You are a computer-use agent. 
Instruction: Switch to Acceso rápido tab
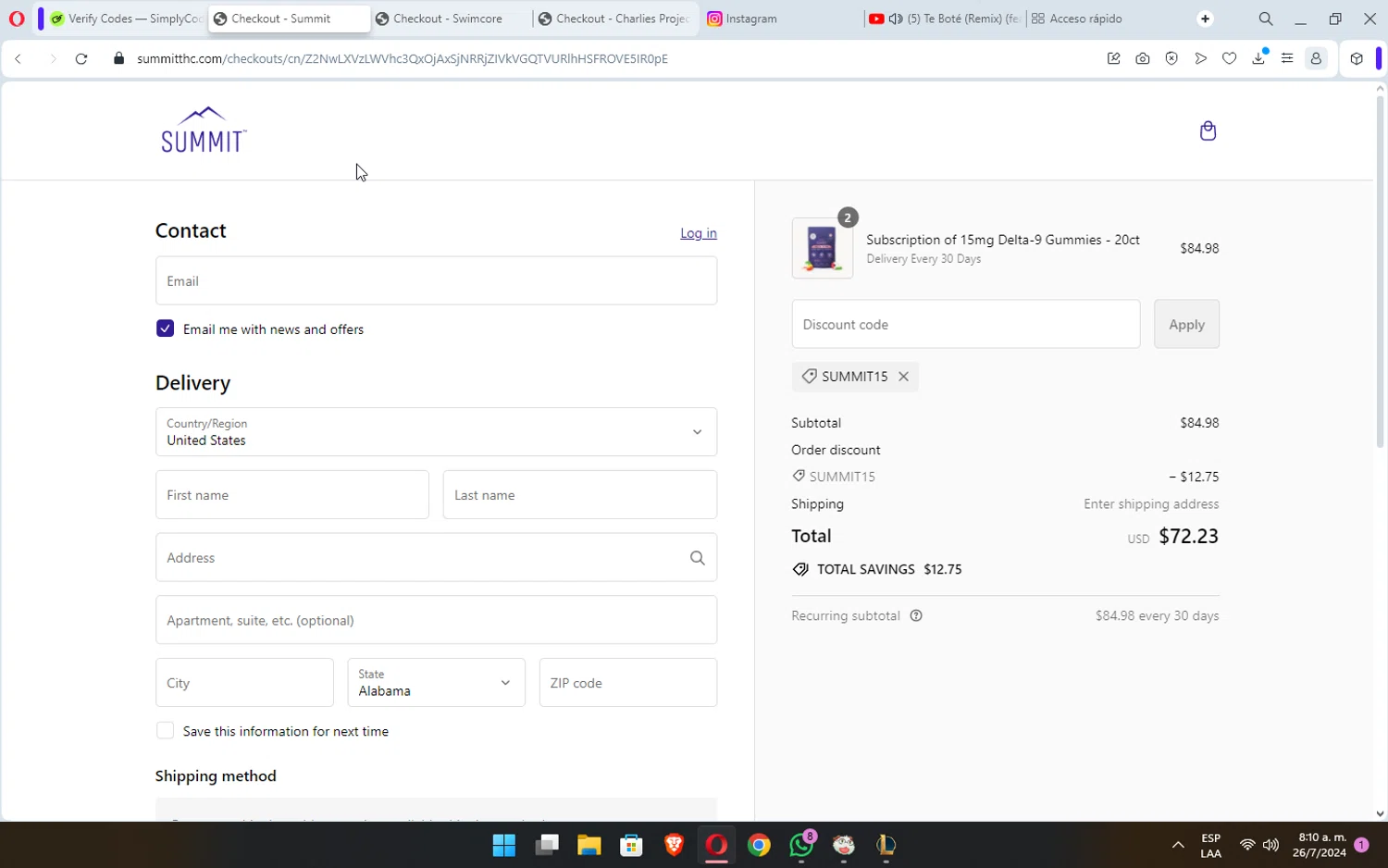click(x=1108, y=19)
